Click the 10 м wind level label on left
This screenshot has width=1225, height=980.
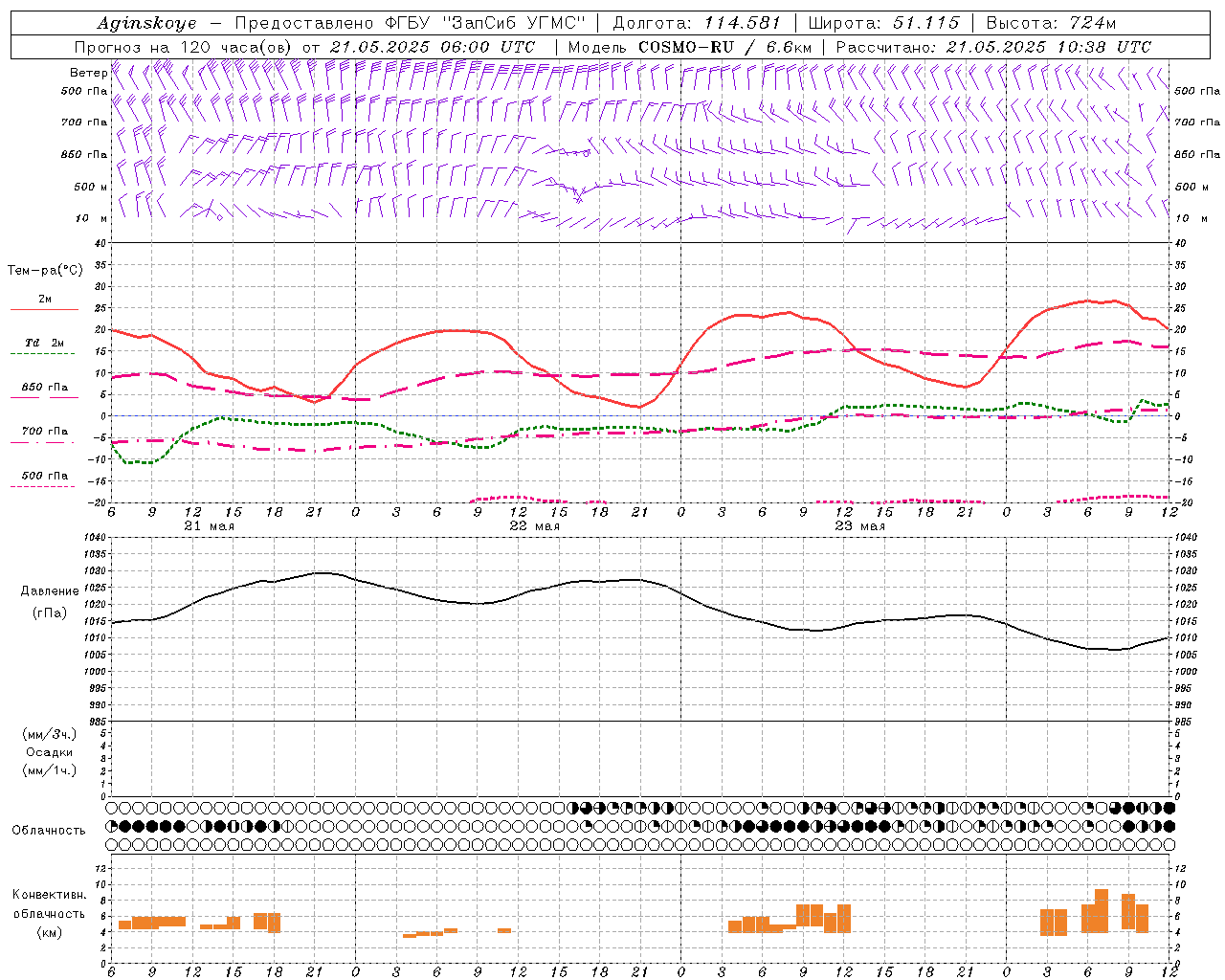point(92,218)
